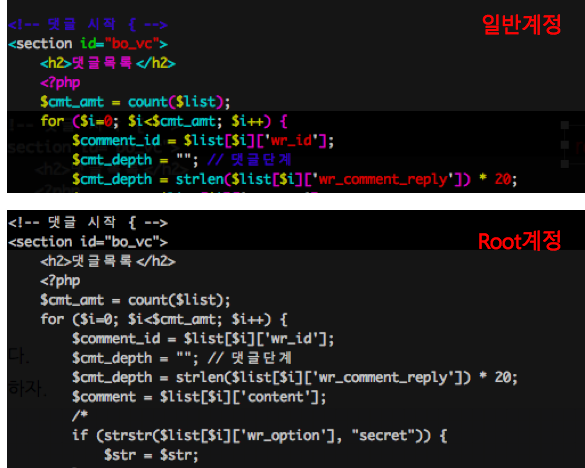The height and width of the screenshot is (468, 585).
Task: Click the $comment = $list content line
Action: coord(199,397)
